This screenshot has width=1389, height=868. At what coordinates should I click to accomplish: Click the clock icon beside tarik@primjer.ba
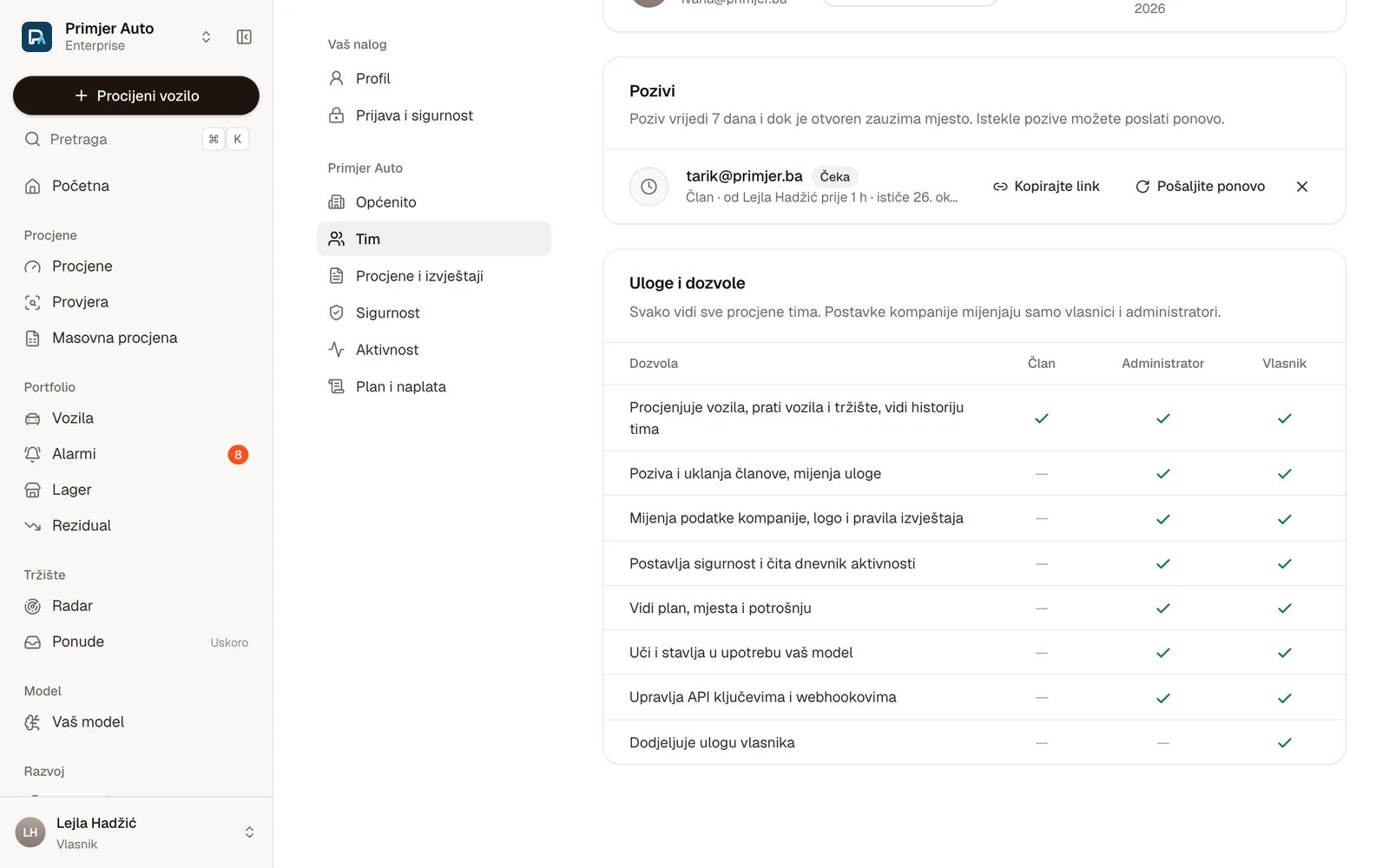[x=648, y=187]
